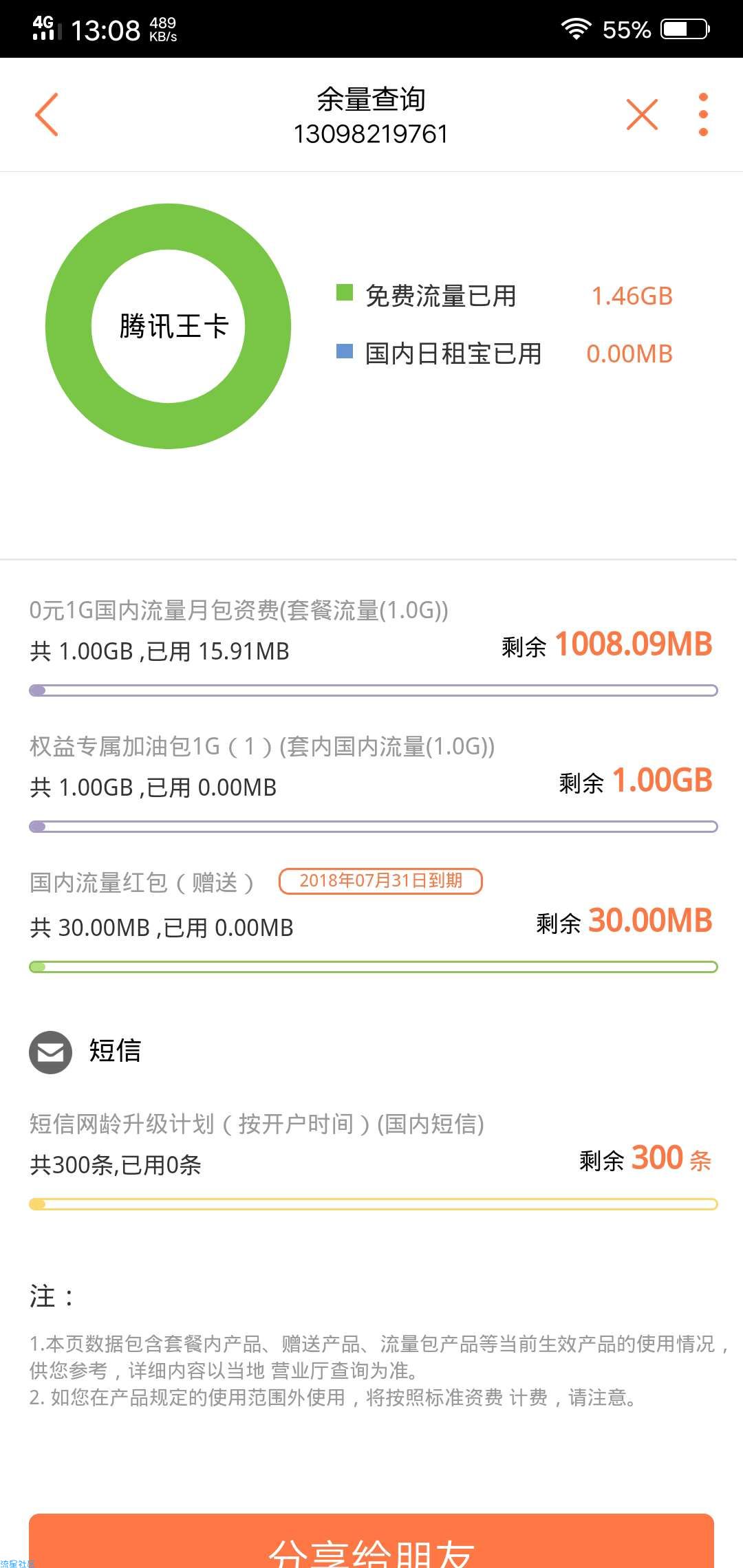743x1568 pixels.
Task: Tap the 腾讯王卡 label in chart center
Action: (173, 326)
